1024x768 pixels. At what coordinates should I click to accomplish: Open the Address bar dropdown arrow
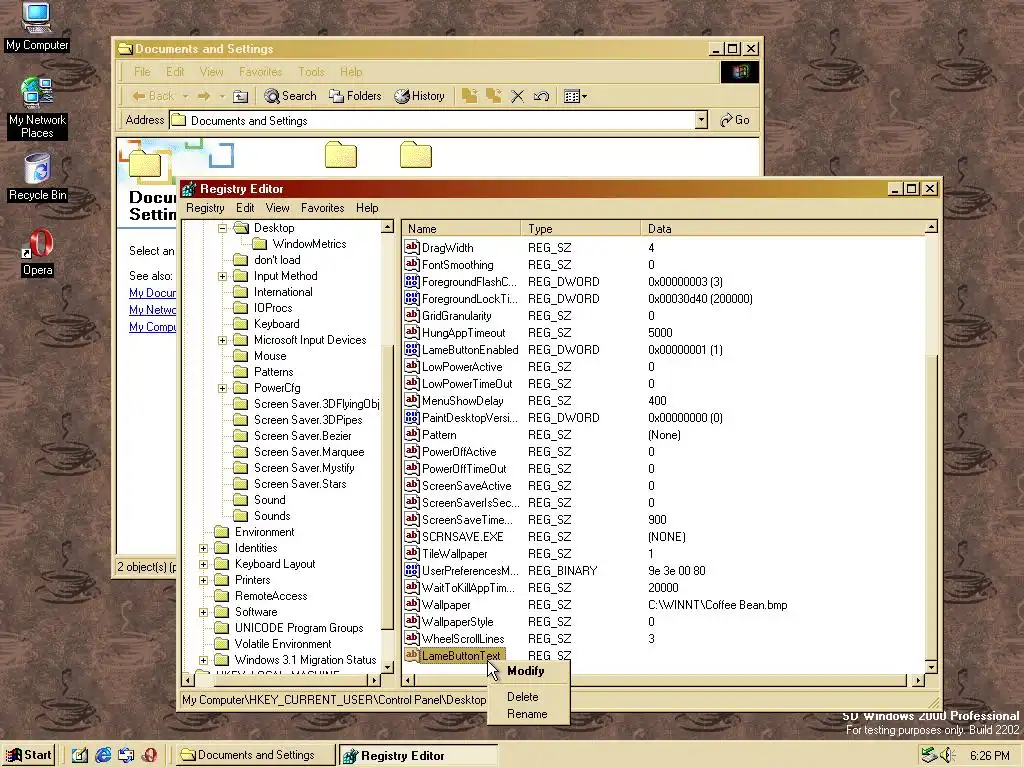pos(701,120)
